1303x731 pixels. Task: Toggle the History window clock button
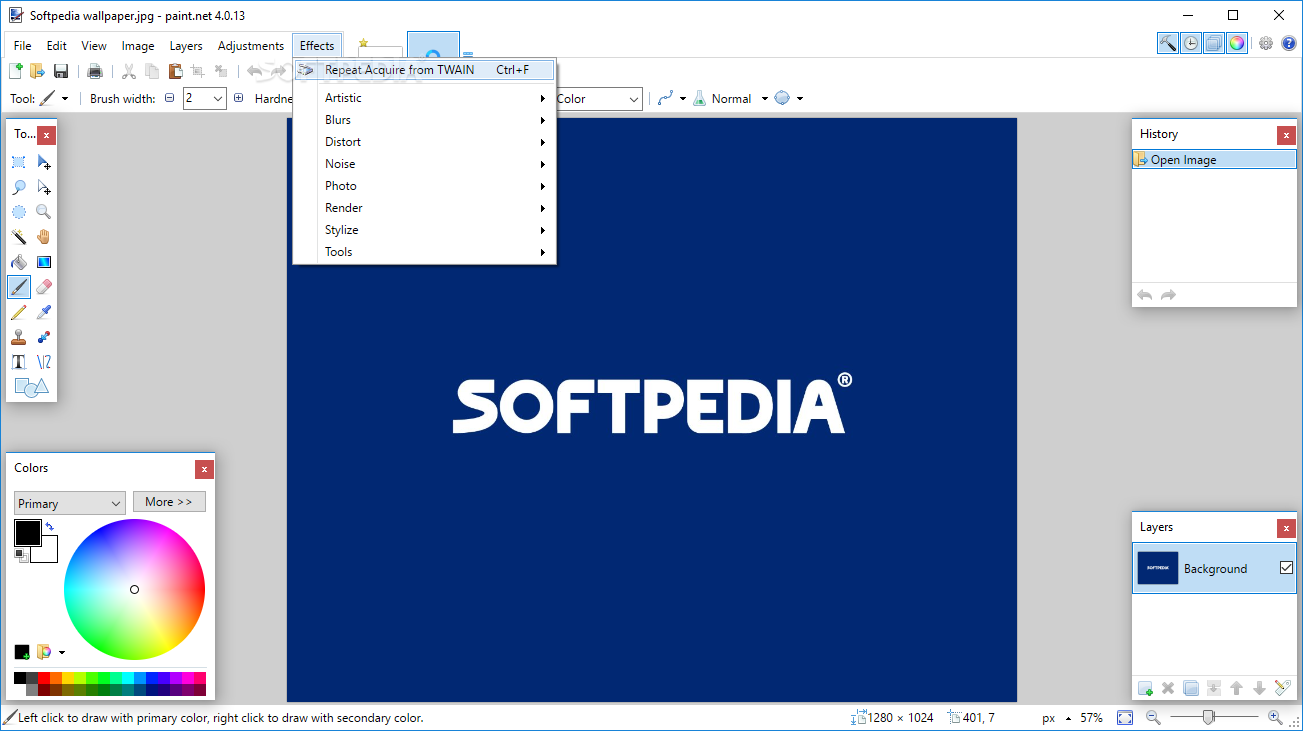[x=1191, y=43]
